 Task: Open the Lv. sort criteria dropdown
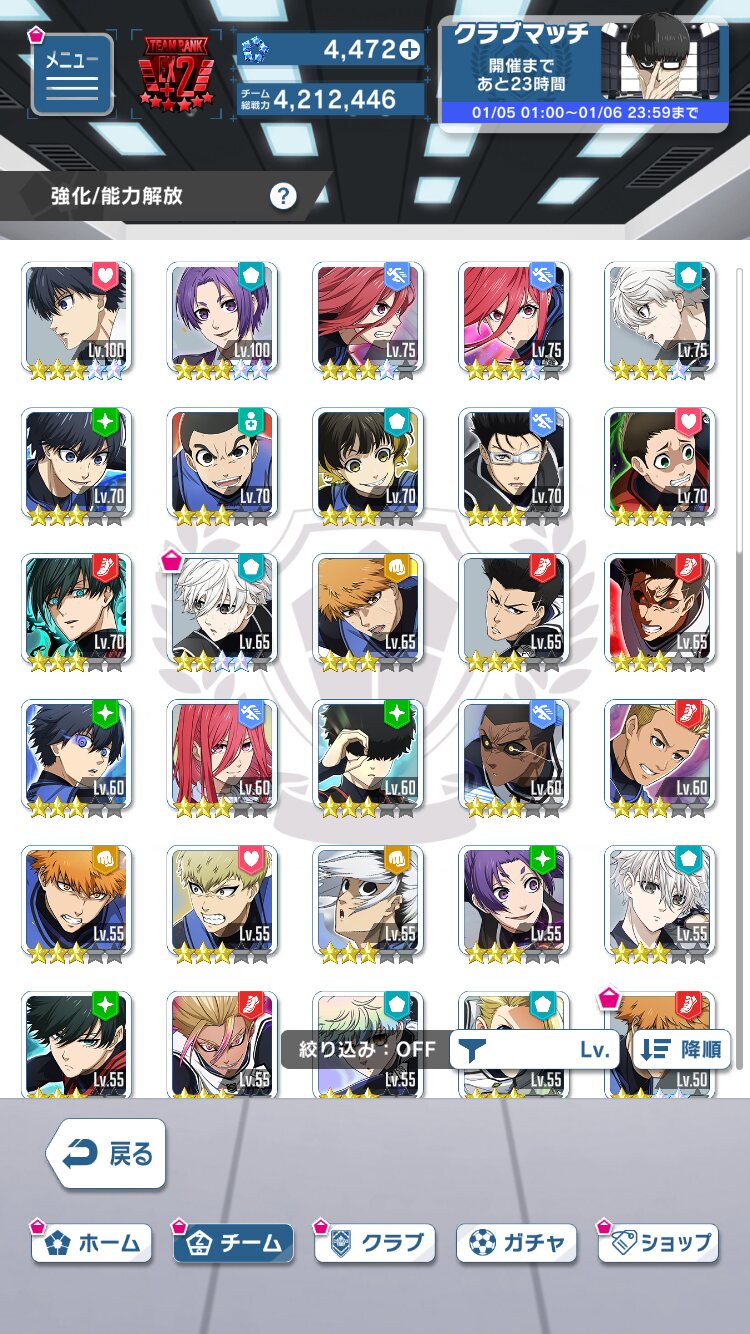pos(534,1050)
